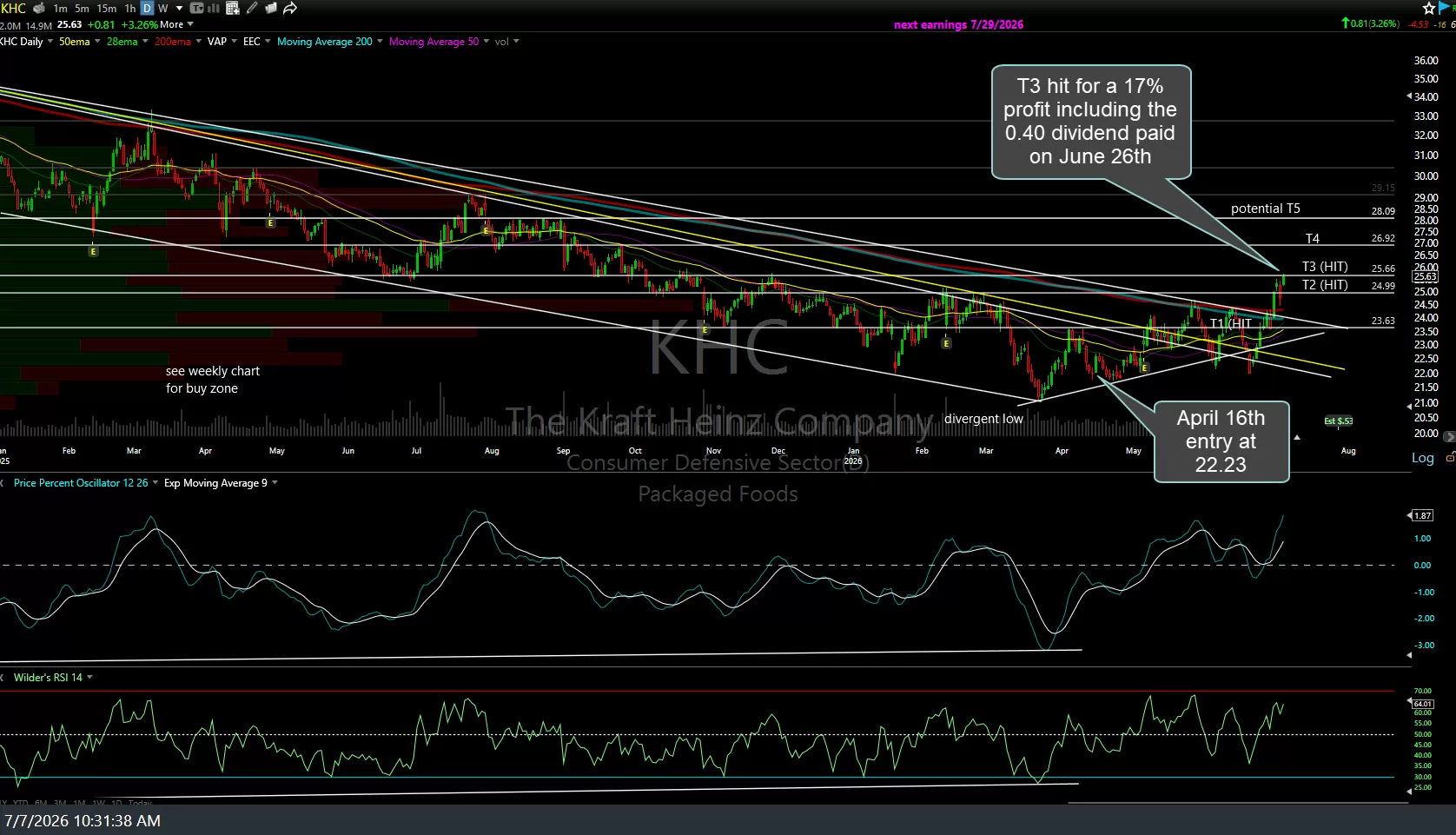Image resolution: width=1456 pixels, height=835 pixels.
Task: Switch chart to 1m timeframe
Action: [x=60, y=8]
